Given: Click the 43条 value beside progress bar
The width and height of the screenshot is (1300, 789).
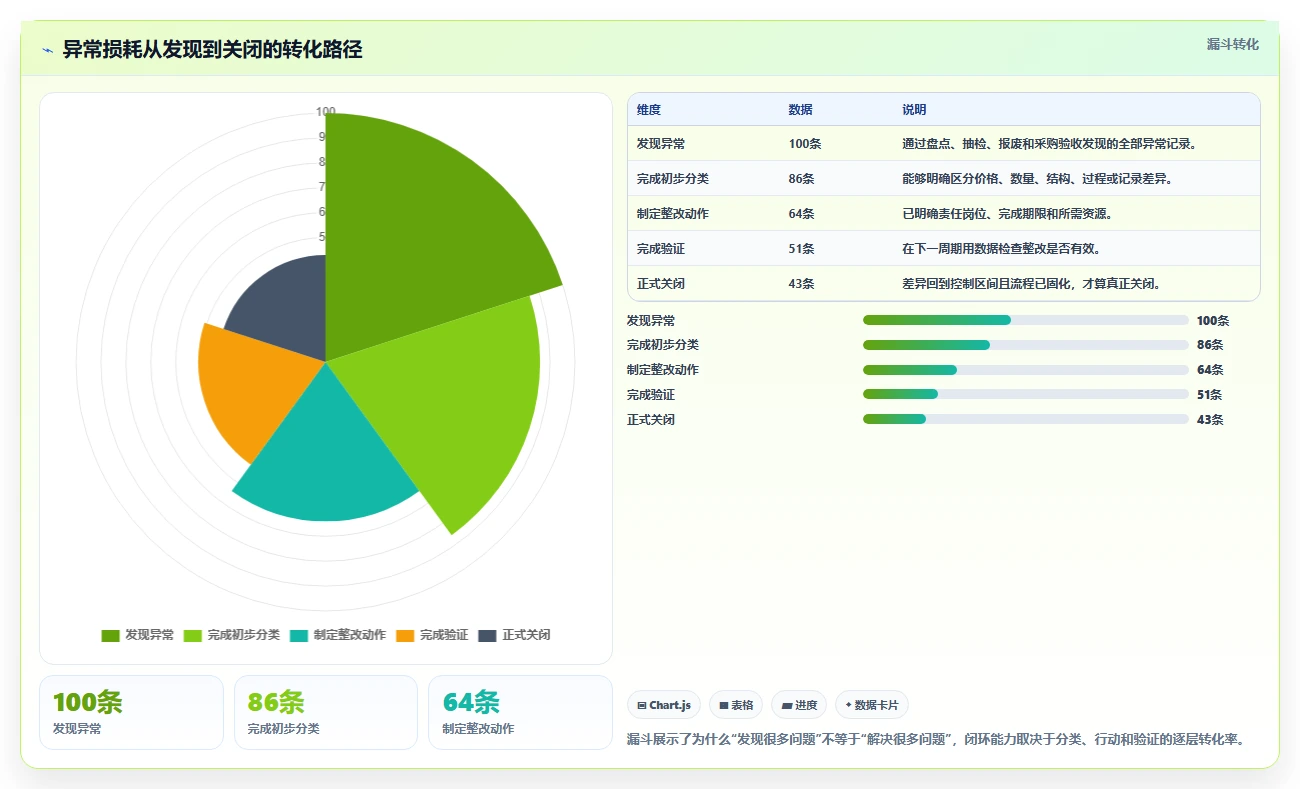Looking at the screenshot, I should pyautogui.click(x=1210, y=420).
